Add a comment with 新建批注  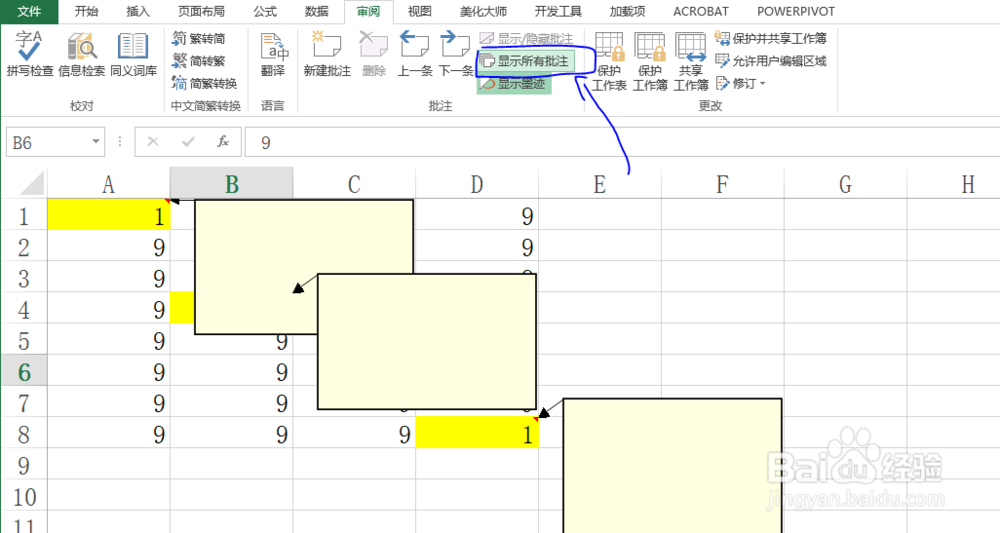click(x=327, y=54)
